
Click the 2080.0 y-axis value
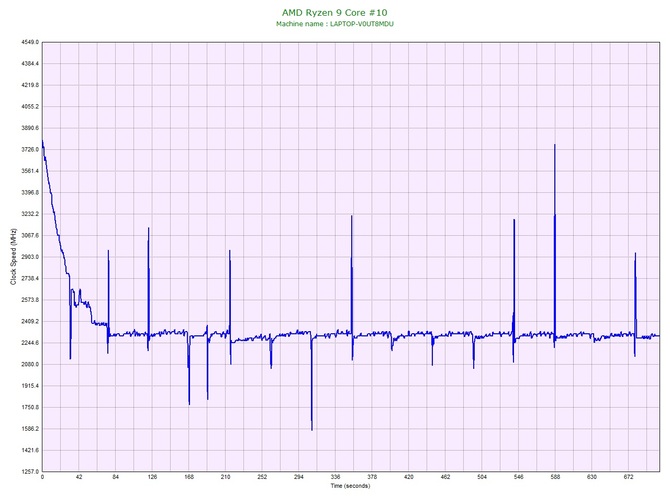[x=29, y=365]
